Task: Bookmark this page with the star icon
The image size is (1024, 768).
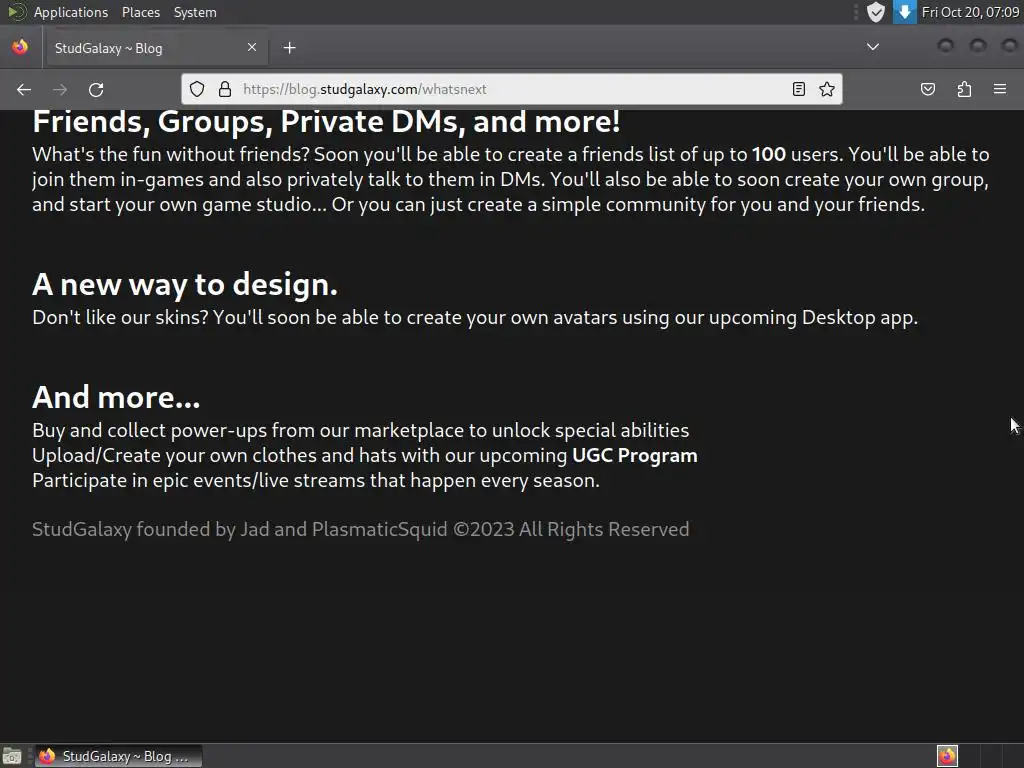Action: (x=827, y=89)
